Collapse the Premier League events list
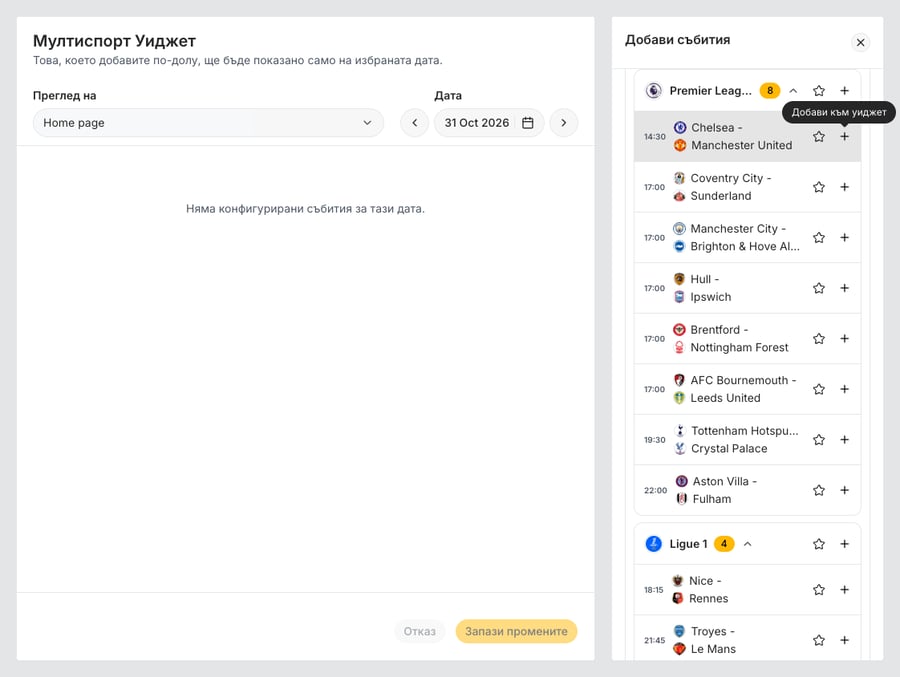 793,91
